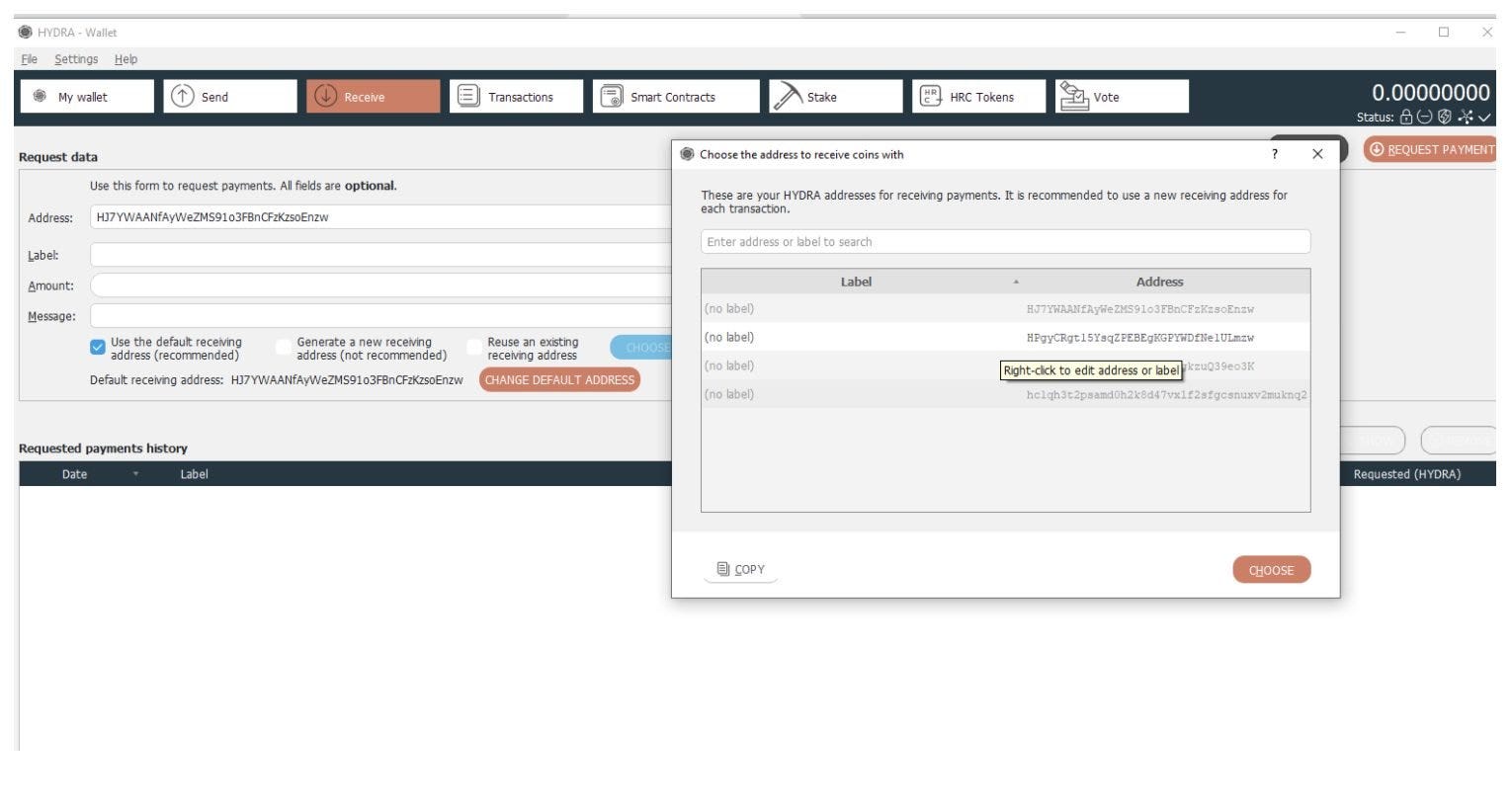1512x812 pixels.
Task: Click the partly hidden CHOOSE button in form
Action: [640, 347]
